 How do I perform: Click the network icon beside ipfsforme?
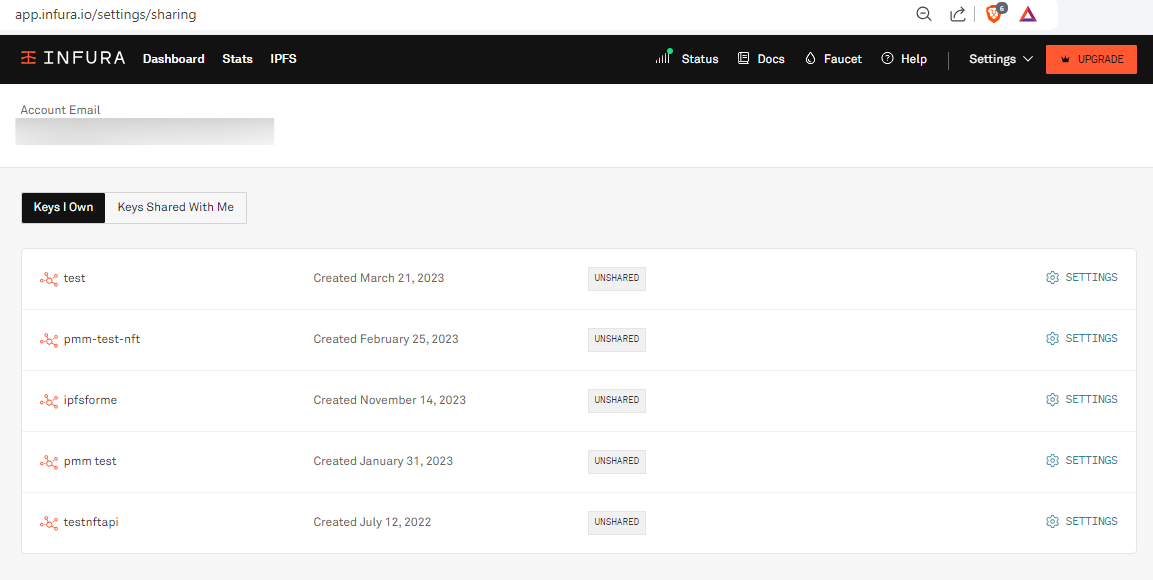(48, 400)
